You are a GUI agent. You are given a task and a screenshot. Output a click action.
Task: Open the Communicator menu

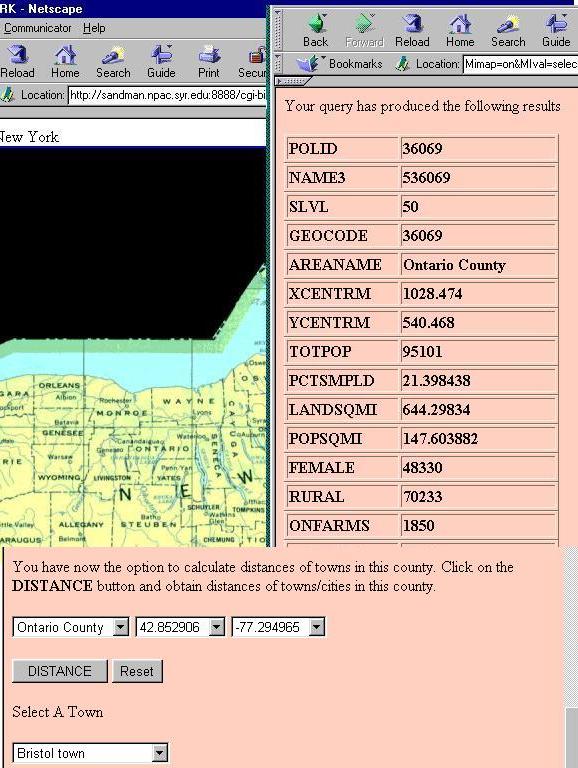tap(38, 28)
